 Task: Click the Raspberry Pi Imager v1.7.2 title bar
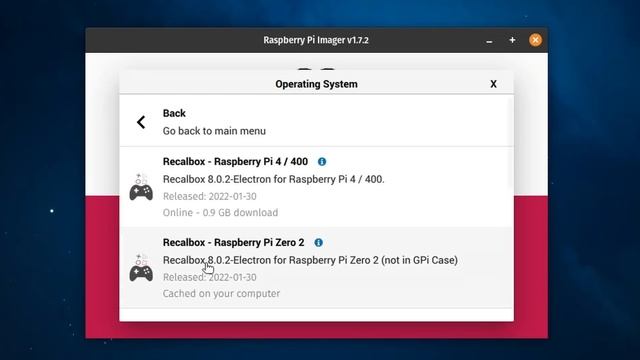316,40
